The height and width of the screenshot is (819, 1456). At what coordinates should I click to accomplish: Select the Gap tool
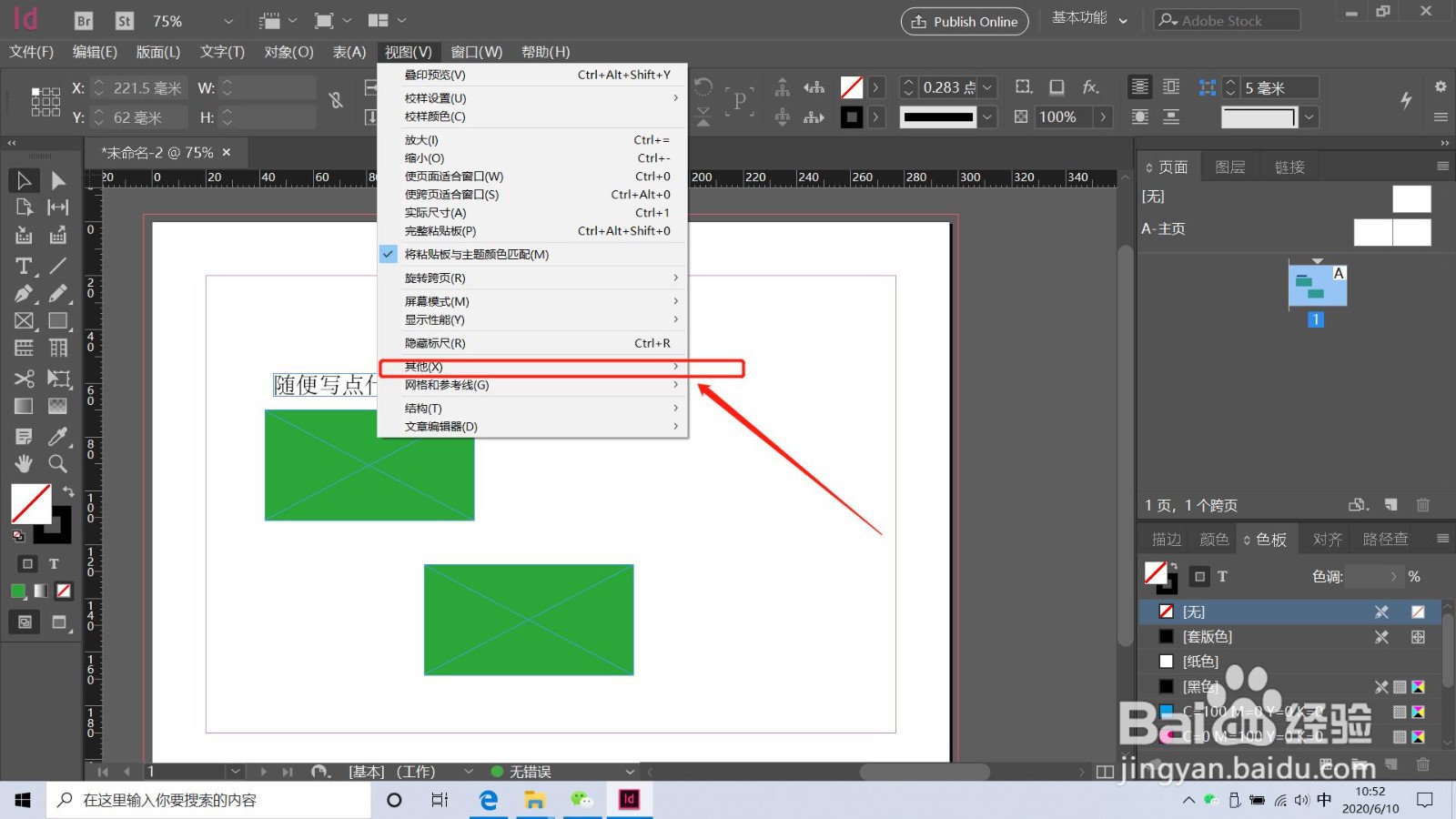coord(58,207)
